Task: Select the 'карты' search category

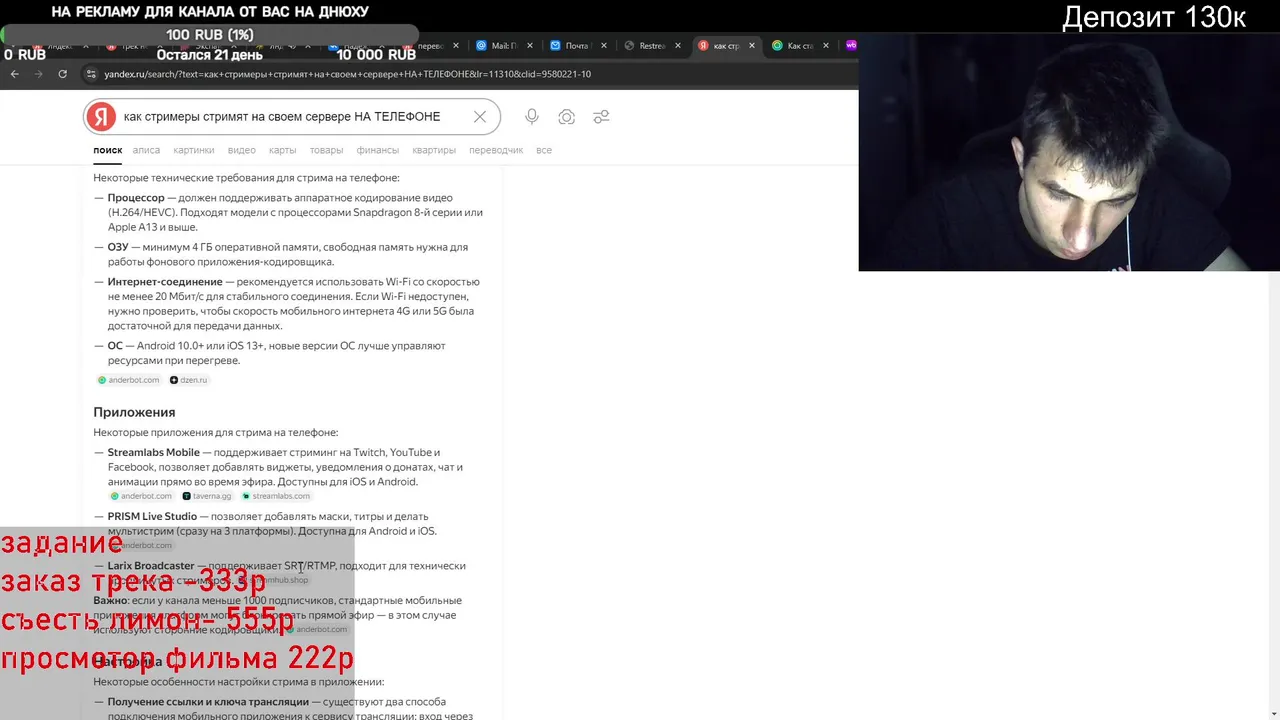Action: click(x=282, y=150)
